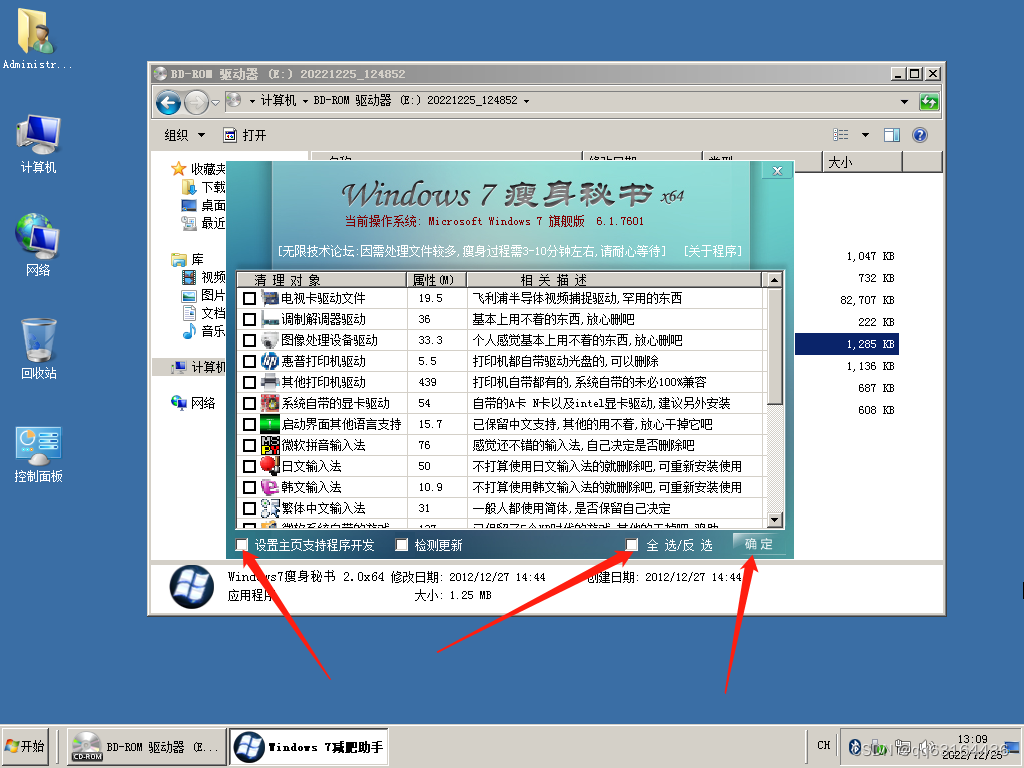Viewport: 1024px width, 768px height.
Task: Click the Explorer help question mark icon
Action: (x=920, y=135)
